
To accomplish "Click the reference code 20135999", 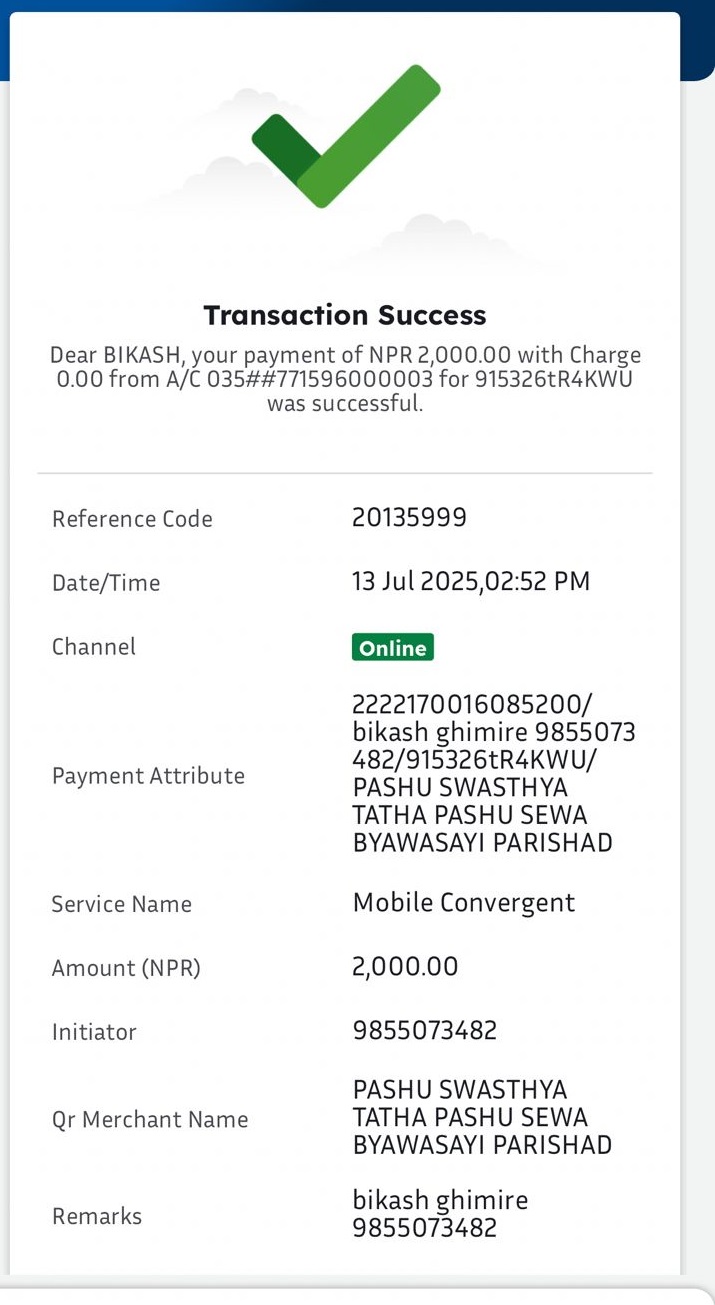I will (x=409, y=517).
